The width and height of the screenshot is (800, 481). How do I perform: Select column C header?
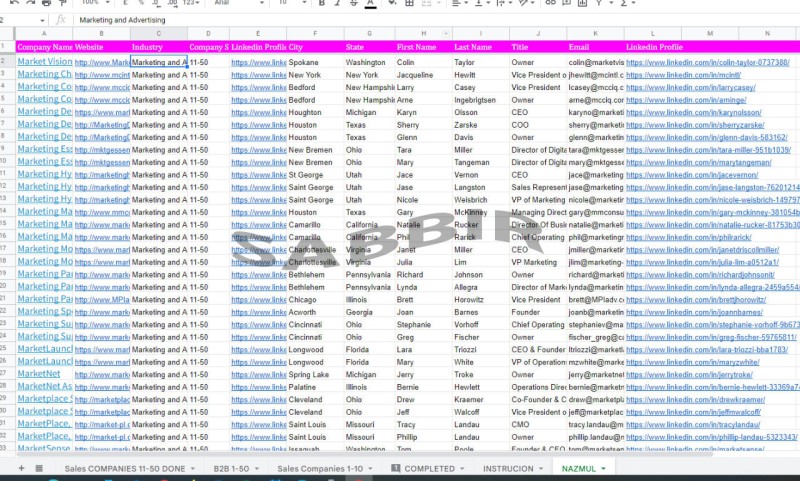pyautogui.click(x=159, y=33)
